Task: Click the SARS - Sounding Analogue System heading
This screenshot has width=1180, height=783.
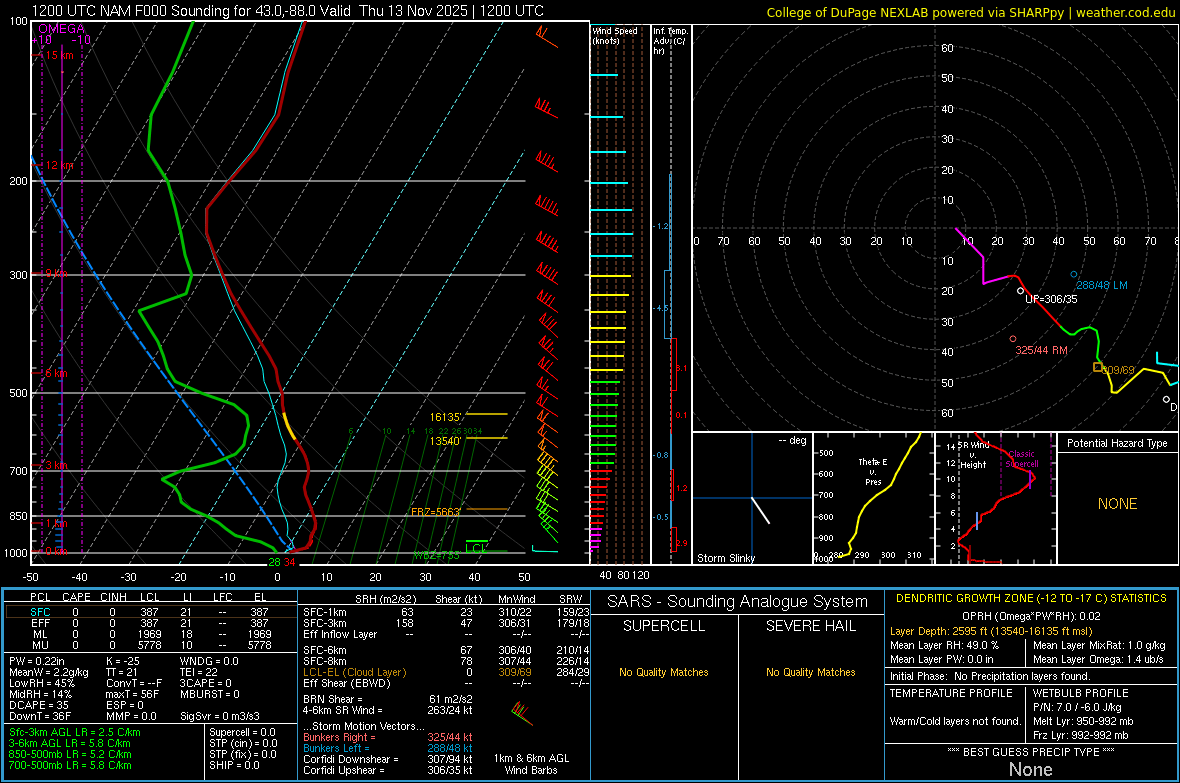Action: (x=738, y=602)
